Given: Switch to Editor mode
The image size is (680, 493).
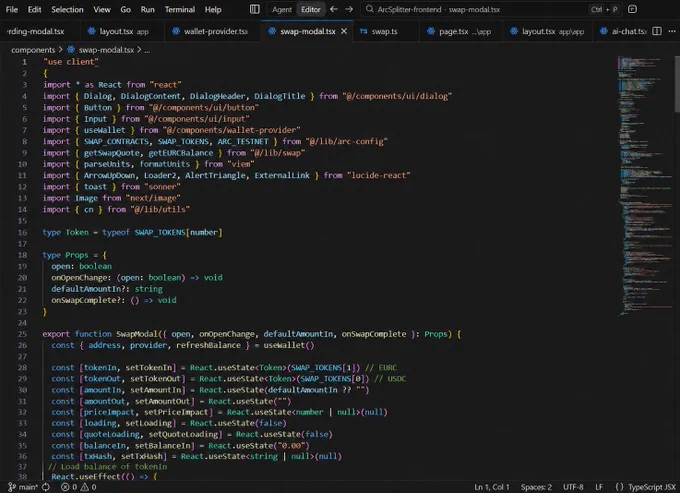Looking at the screenshot, I should click(x=311, y=10).
